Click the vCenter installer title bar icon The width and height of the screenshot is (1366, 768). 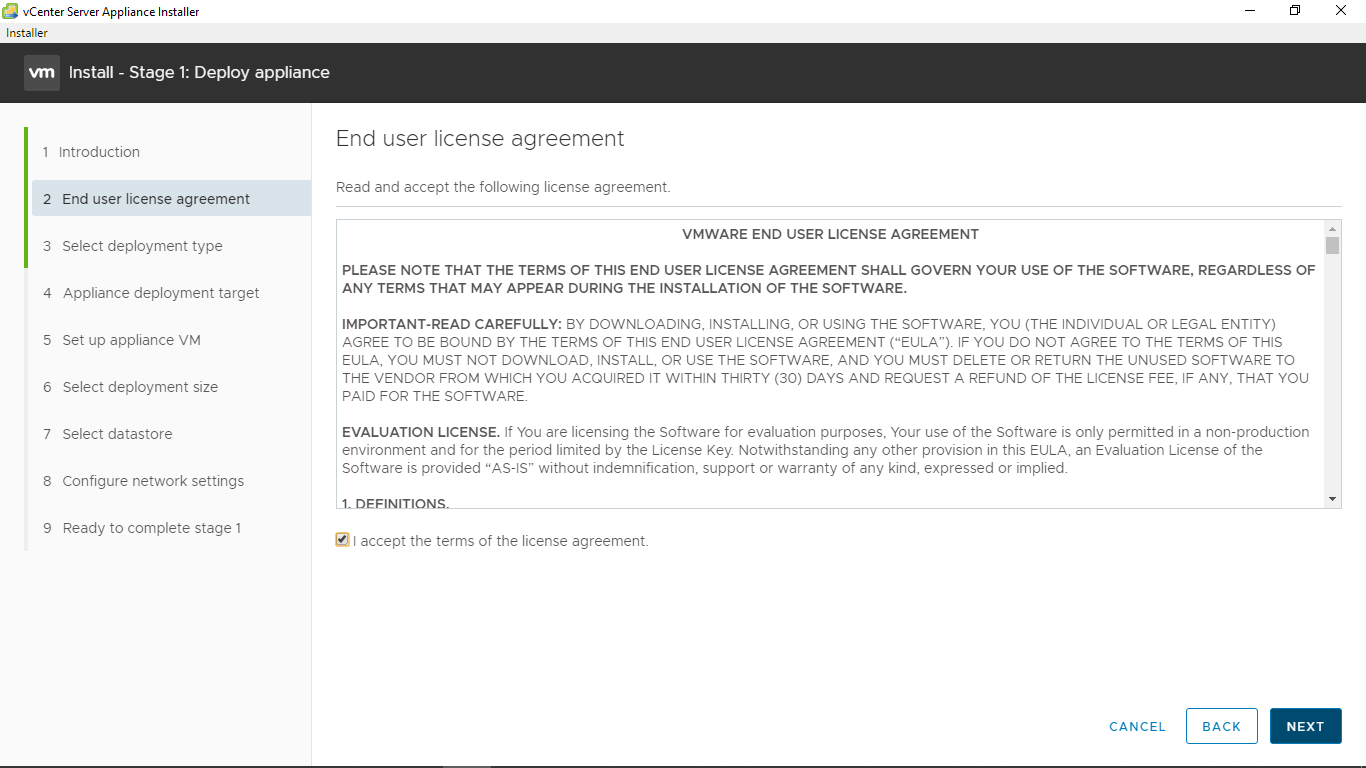11,11
